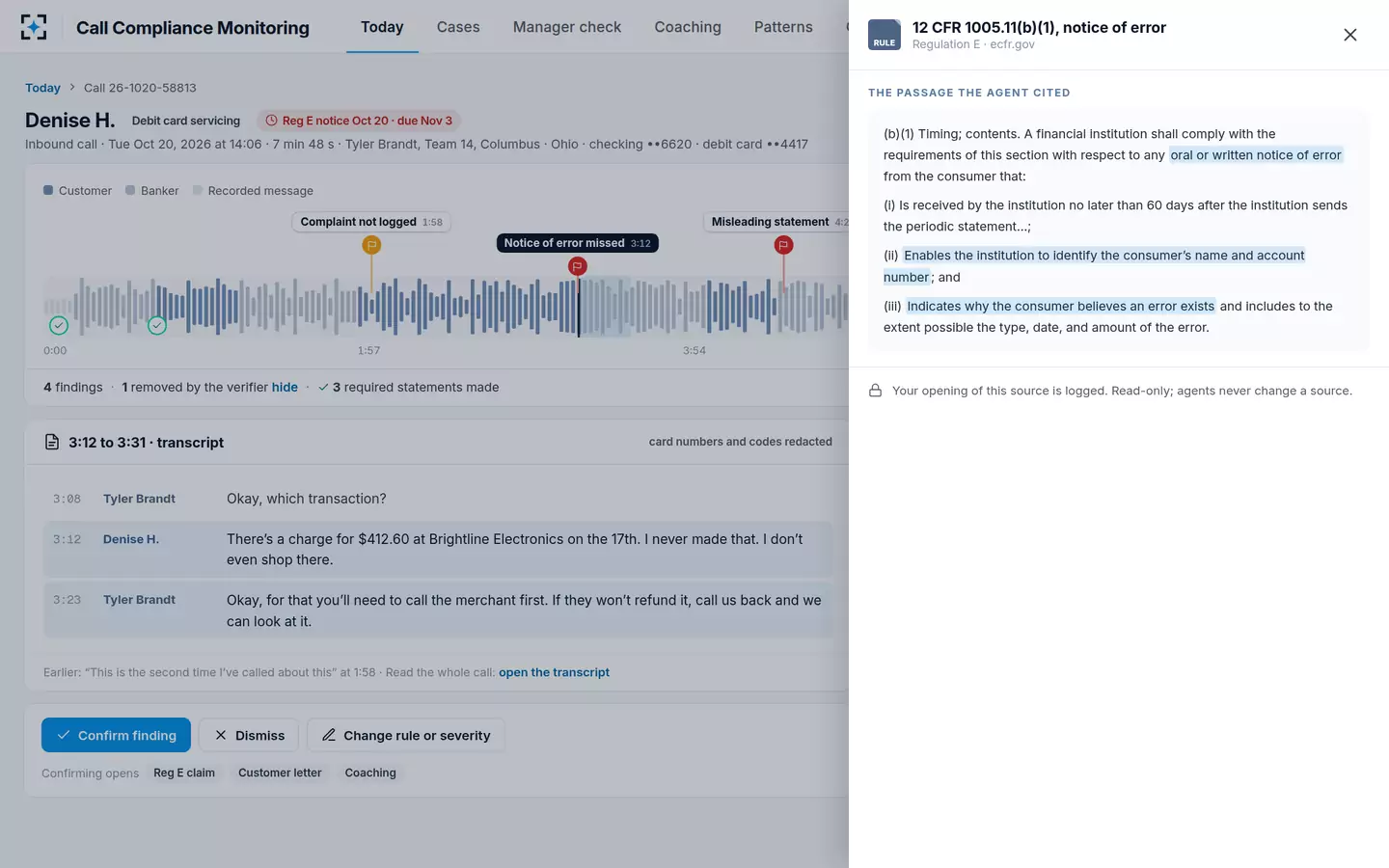
Task: Click the Debit card servicing tag
Action: coord(186,121)
